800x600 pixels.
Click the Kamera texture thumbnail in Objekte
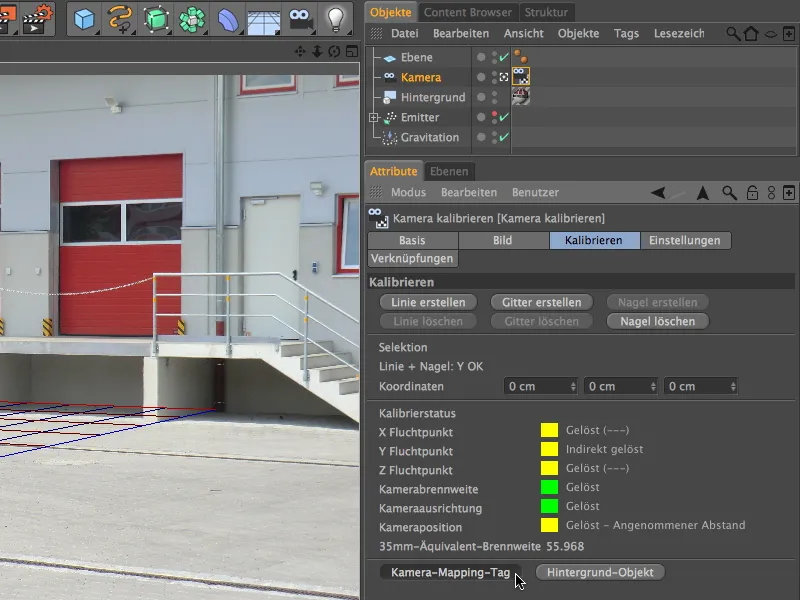pyautogui.click(x=520, y=77)
